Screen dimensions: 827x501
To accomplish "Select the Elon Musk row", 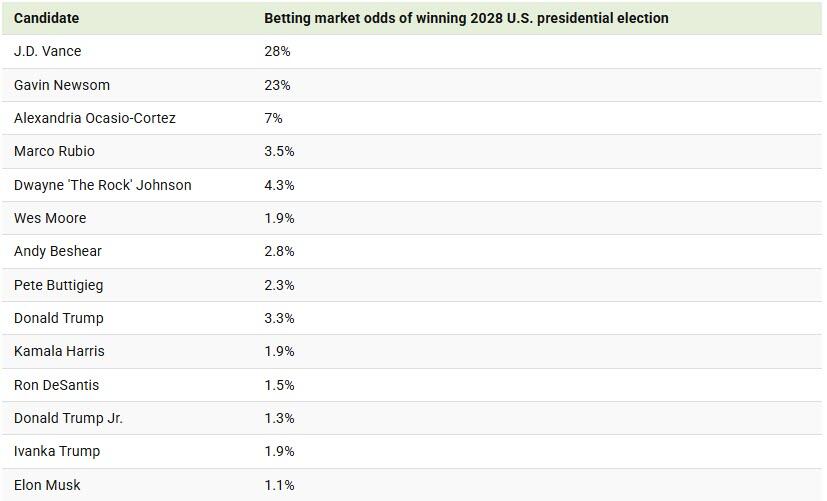I will coord(47,485).
